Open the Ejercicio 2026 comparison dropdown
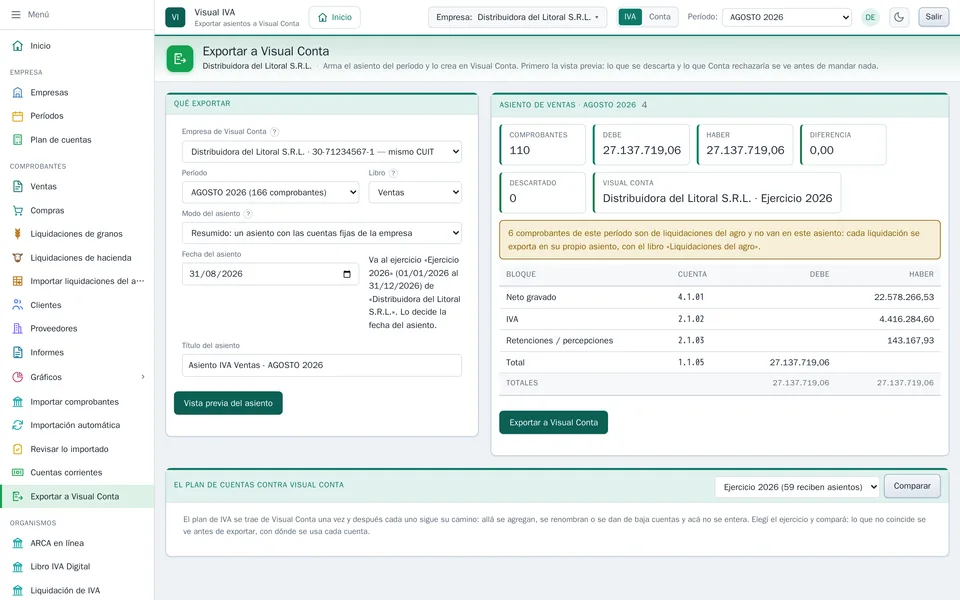Screen dimensions: 960x600 (797, 487)
